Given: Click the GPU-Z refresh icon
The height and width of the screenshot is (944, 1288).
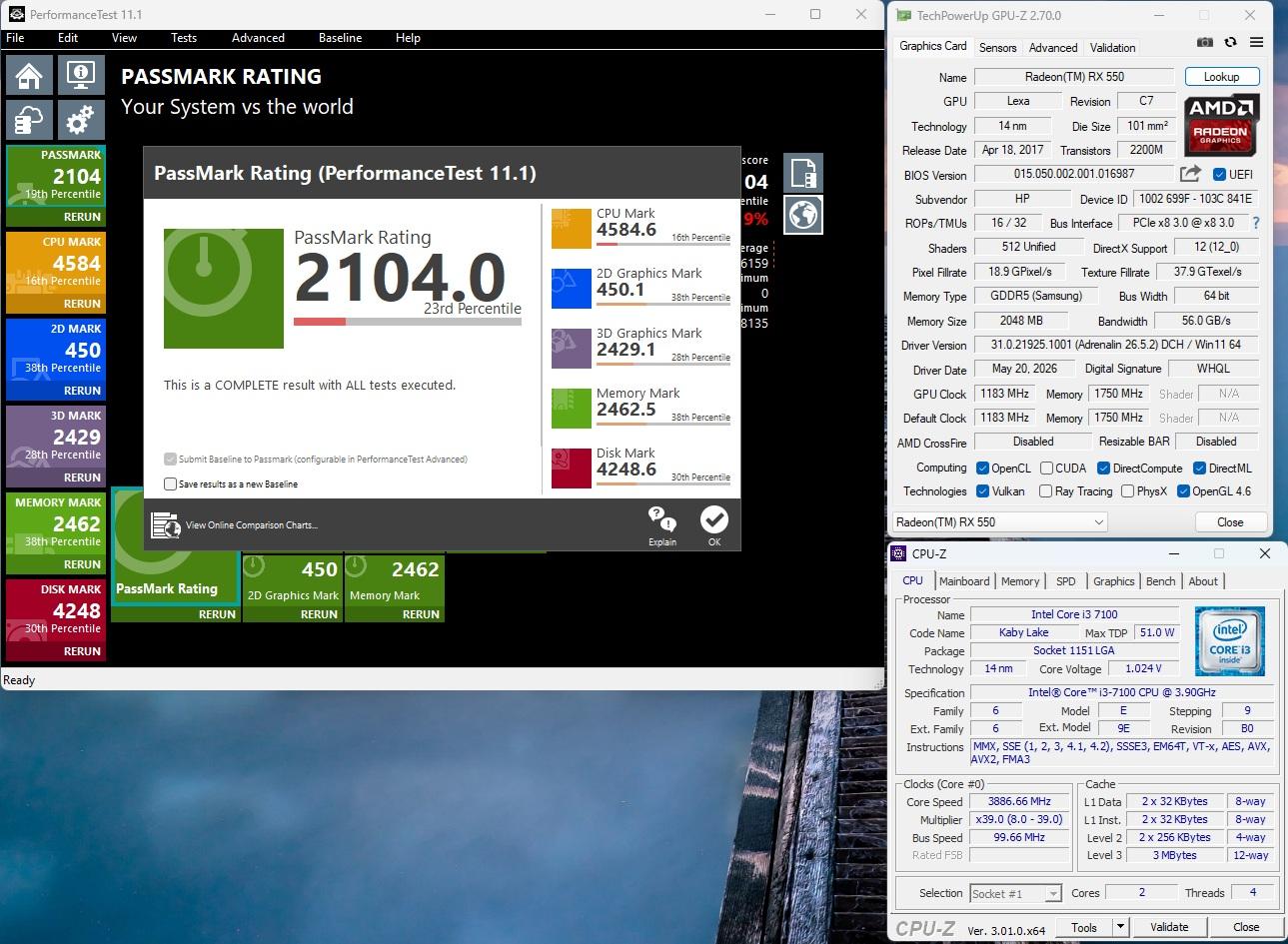Looking at the screenshot, I should coord(1230,43).
